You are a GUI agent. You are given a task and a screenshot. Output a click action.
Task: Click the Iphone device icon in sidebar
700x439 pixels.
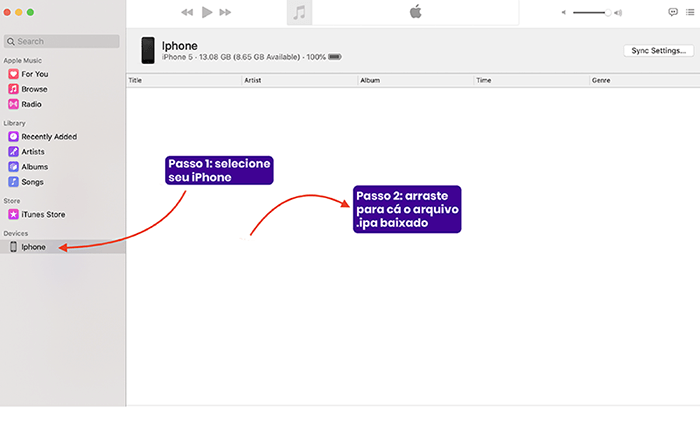point(13,247)
